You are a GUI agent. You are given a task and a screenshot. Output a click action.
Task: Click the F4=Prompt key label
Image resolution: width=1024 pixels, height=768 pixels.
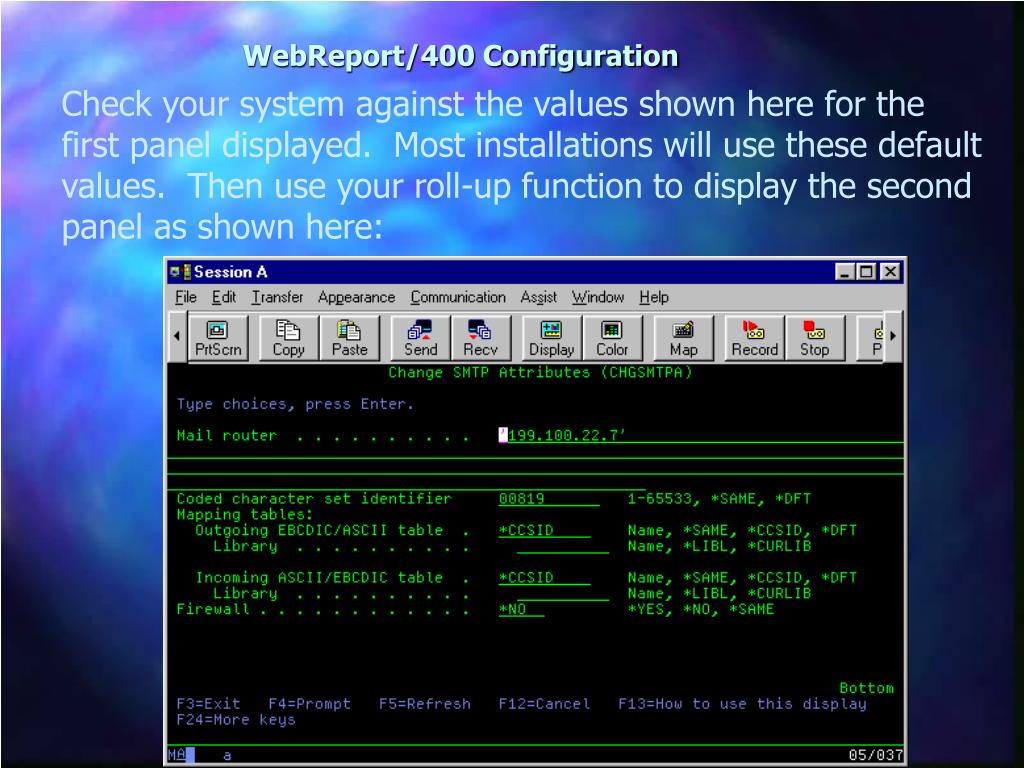pos(310,704)
